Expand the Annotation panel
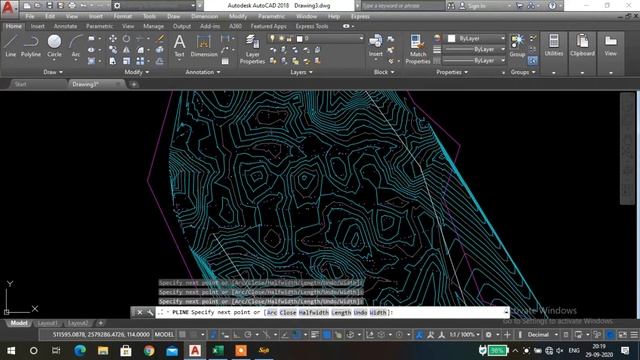640x360 pixels. click(x=202, y=72)
